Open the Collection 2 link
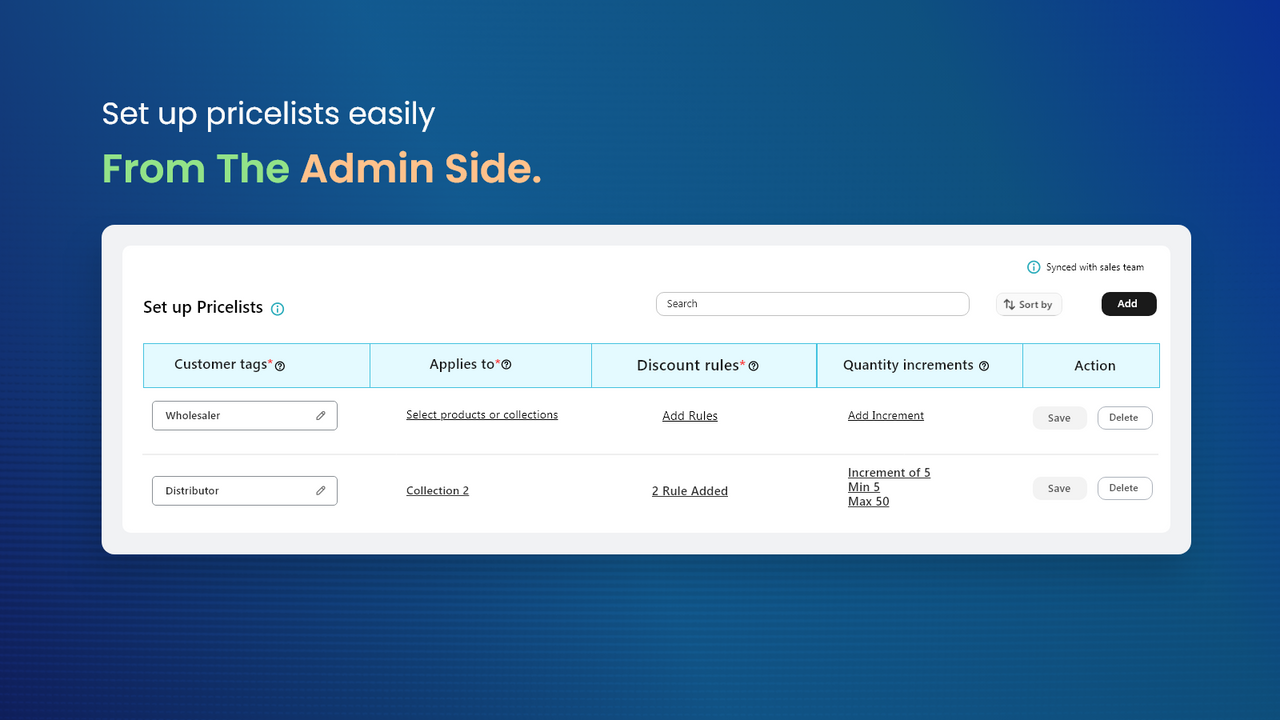The image size is (1280, 720). [437, 490]
